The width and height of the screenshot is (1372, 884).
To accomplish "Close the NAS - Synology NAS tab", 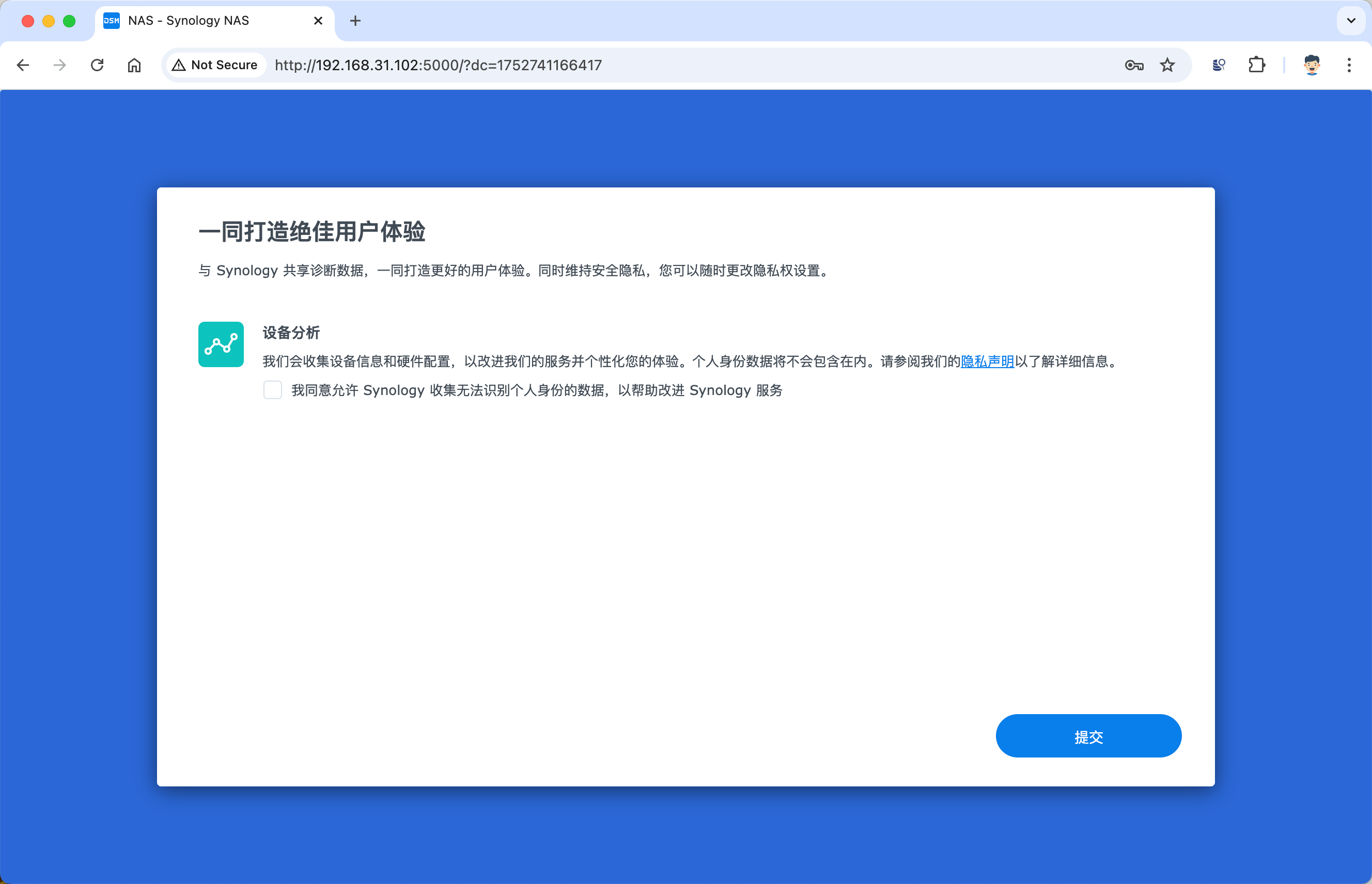I will point(318,21).
